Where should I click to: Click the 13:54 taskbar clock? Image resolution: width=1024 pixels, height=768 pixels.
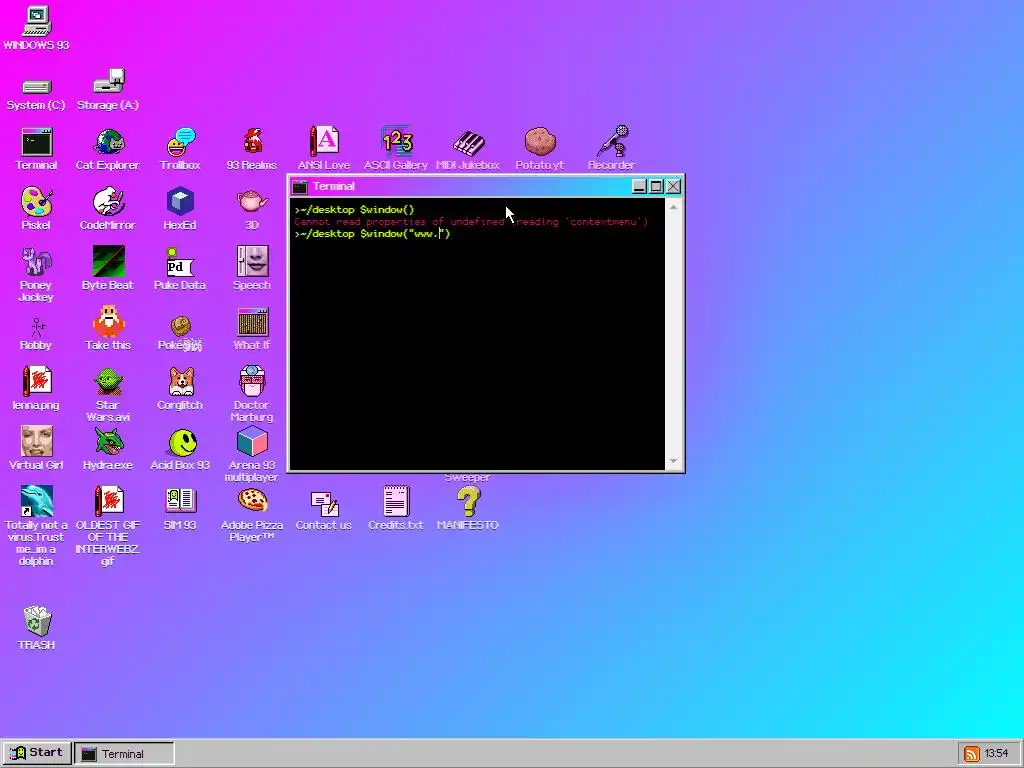997,754
